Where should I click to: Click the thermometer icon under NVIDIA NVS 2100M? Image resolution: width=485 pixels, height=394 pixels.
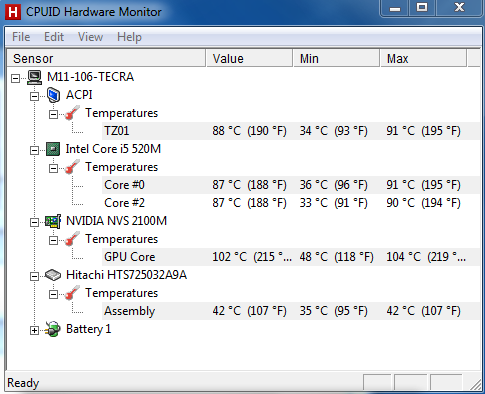[72, 239]
